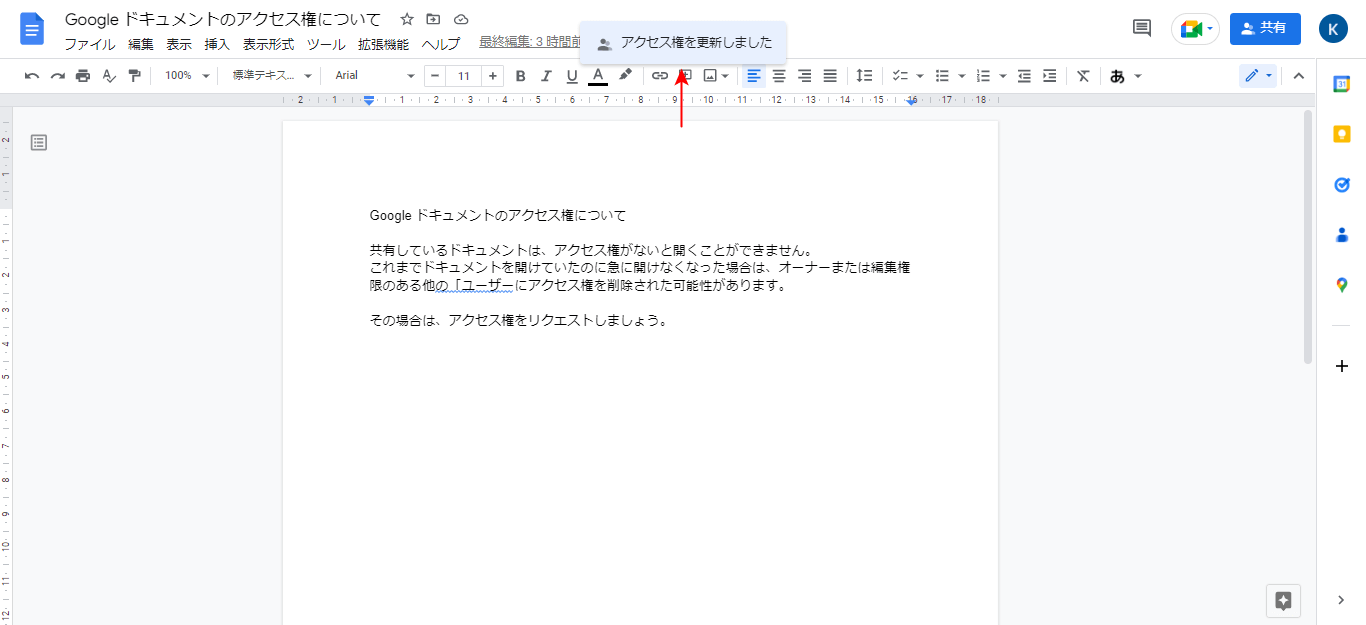
Task: Star the document title
Action: [406, 19]
